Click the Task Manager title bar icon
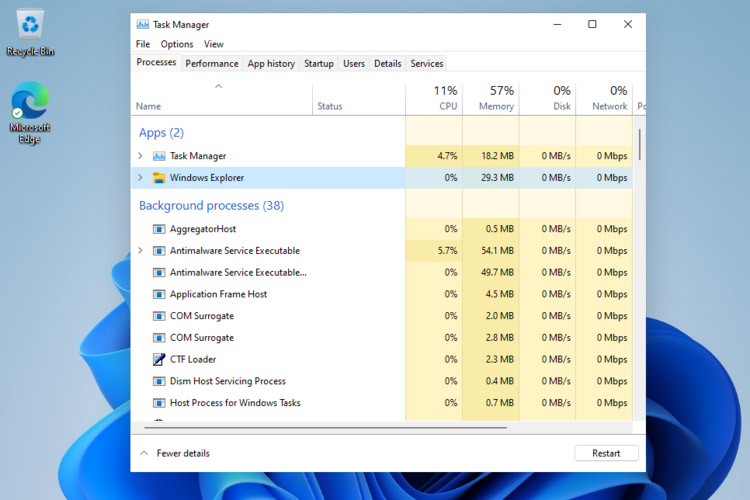This screenshot has height=500, width=750. [143, 24]
